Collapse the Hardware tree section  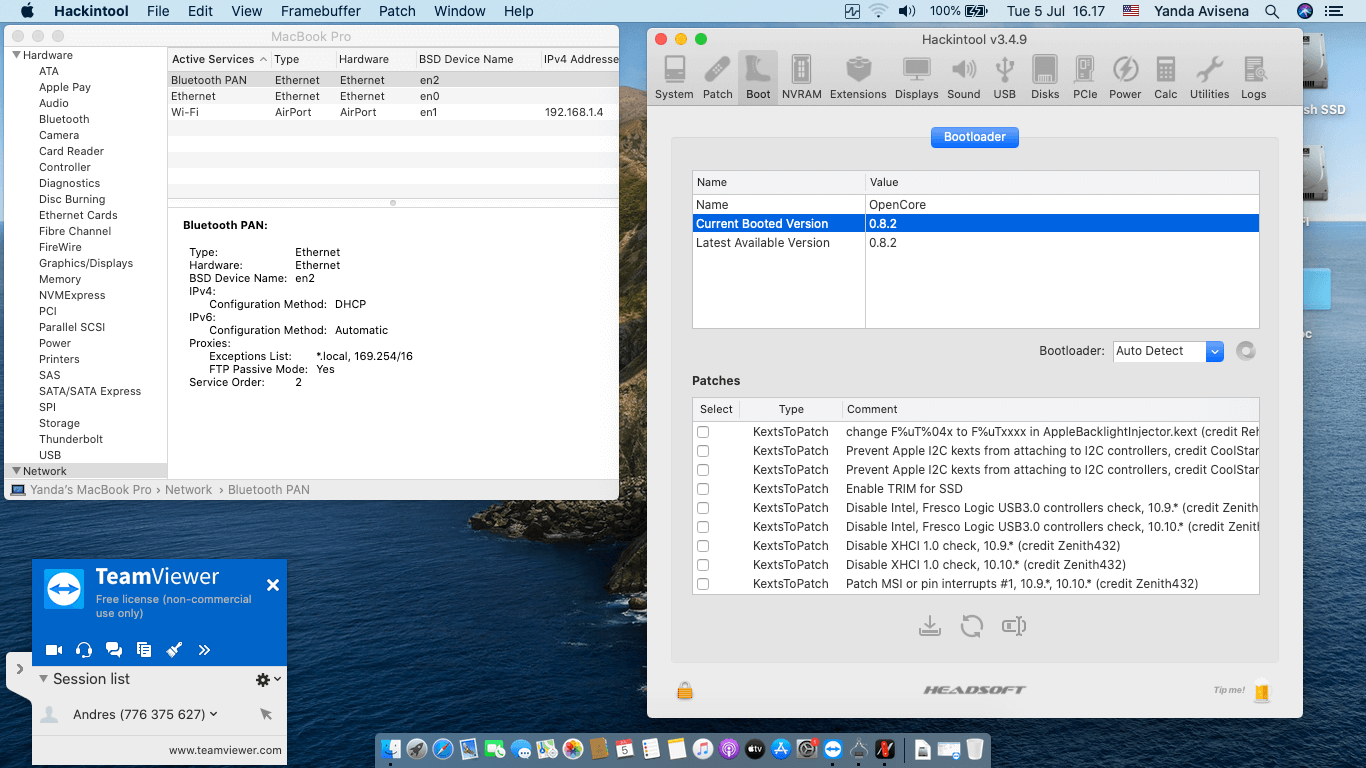pyautogui.click(x=17, y=55)
